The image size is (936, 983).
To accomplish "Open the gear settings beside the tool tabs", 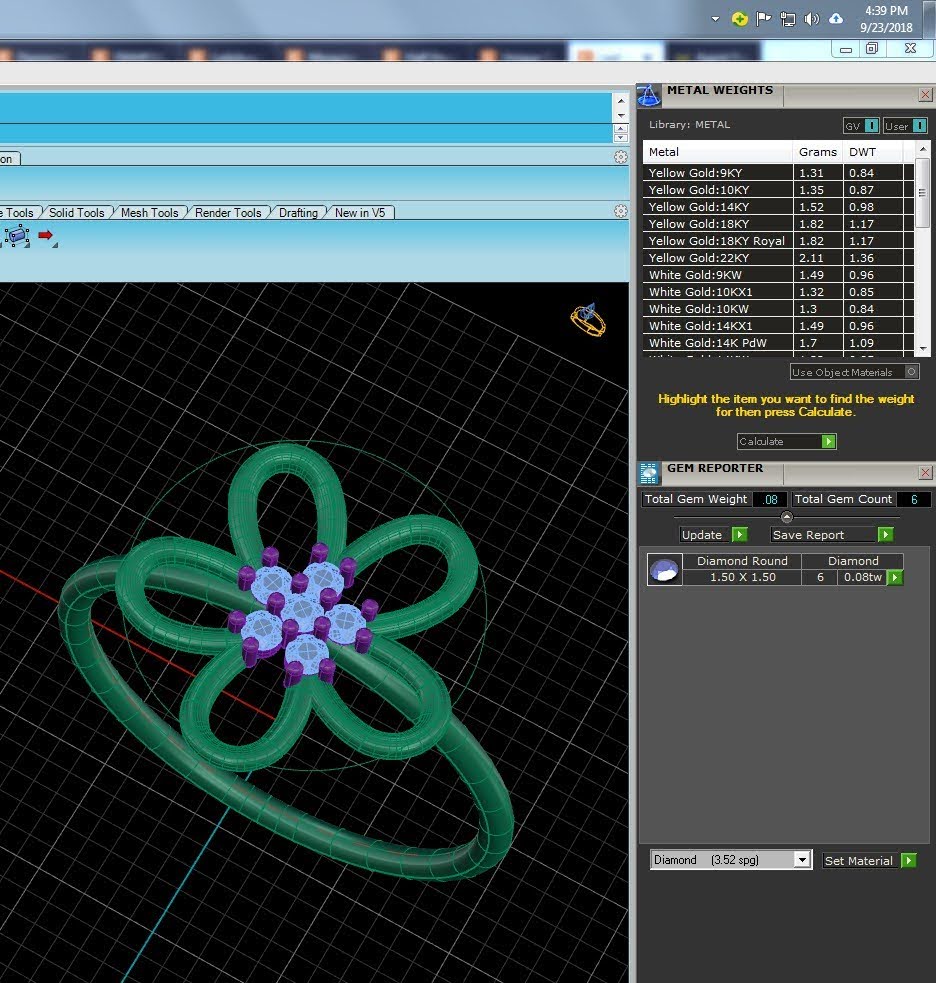I will (621, 211).
